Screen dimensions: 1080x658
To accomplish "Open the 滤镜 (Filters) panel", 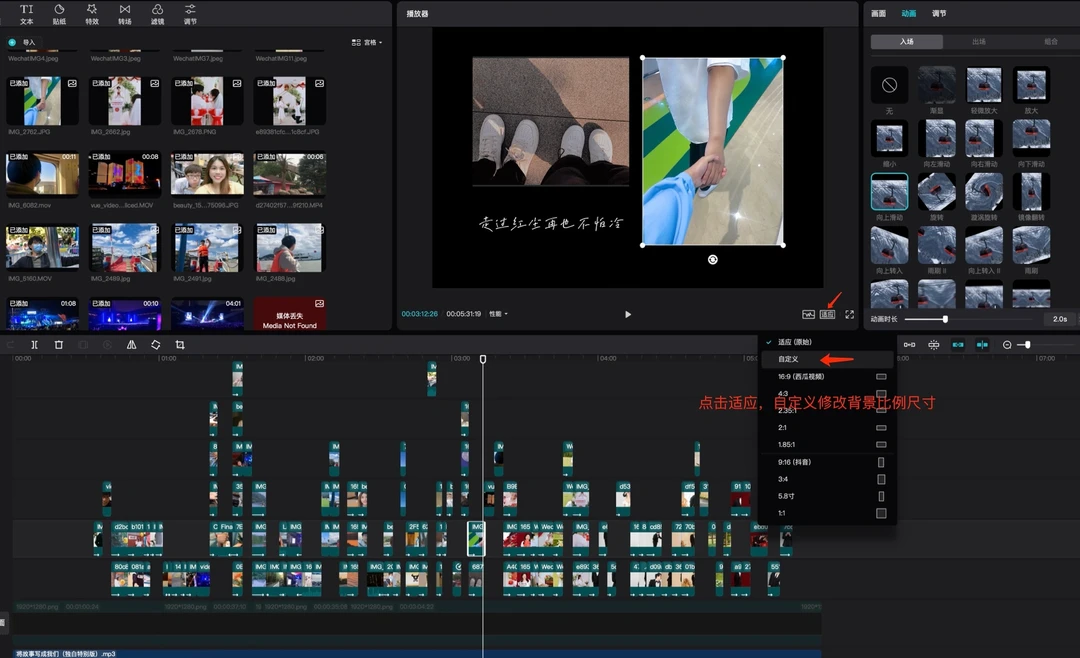I will click(157, 14).
